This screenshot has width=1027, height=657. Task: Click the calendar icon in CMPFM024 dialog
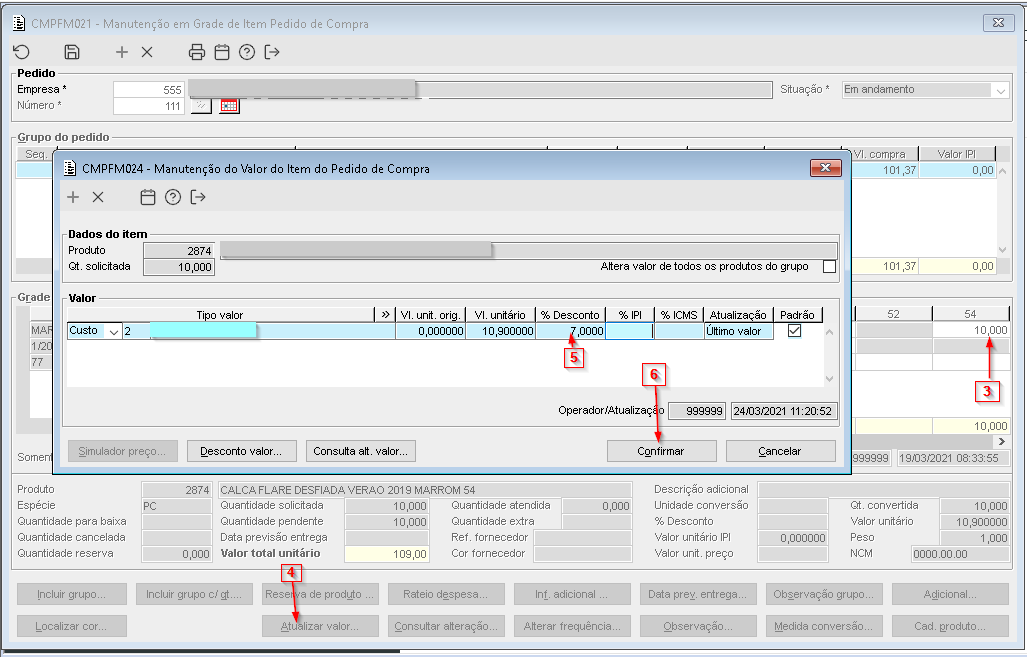(x=148, y=197)
